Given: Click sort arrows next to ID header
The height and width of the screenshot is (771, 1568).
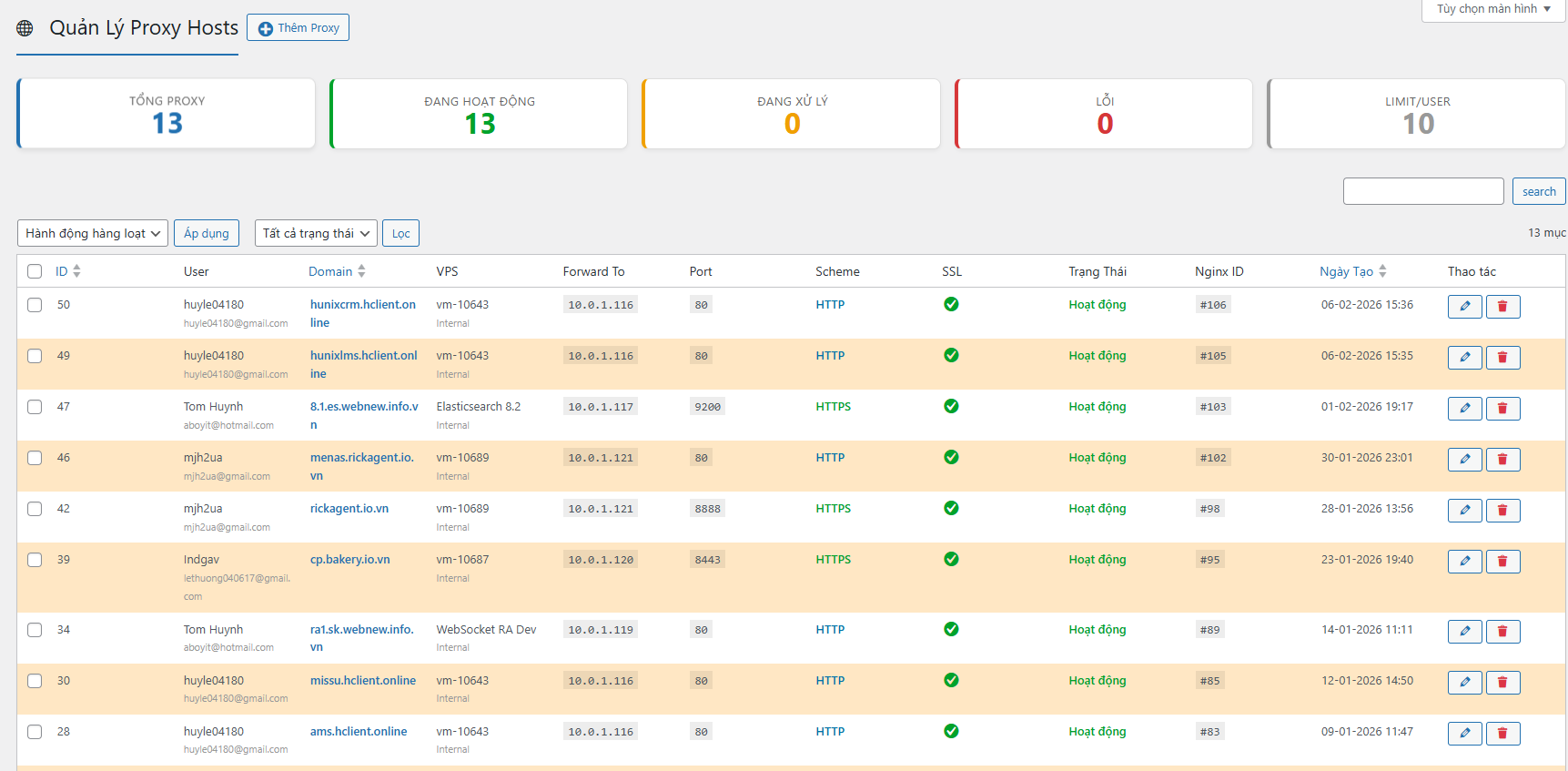Looking at the screenshot, I should click(76, 271).
